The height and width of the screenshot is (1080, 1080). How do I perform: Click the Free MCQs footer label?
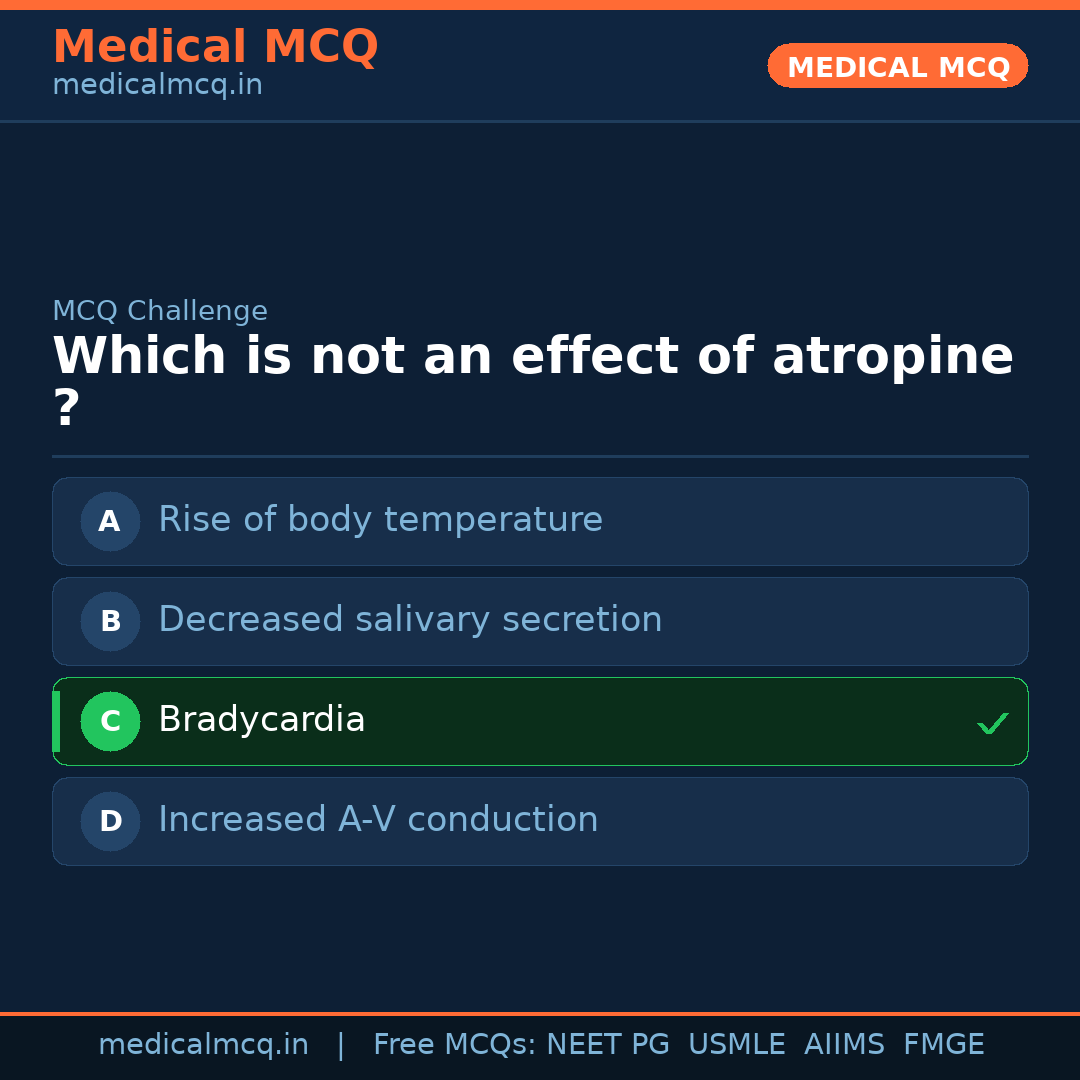[454, 1045]
